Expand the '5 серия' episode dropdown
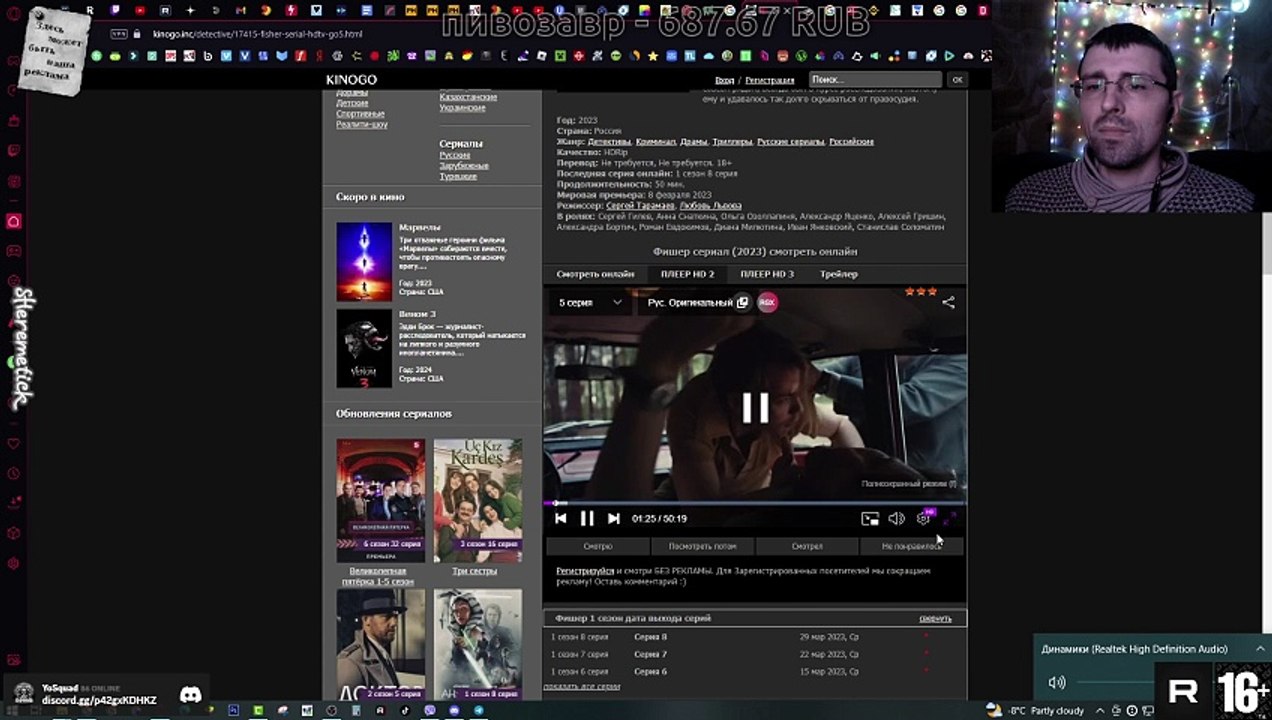 (590, 302)
